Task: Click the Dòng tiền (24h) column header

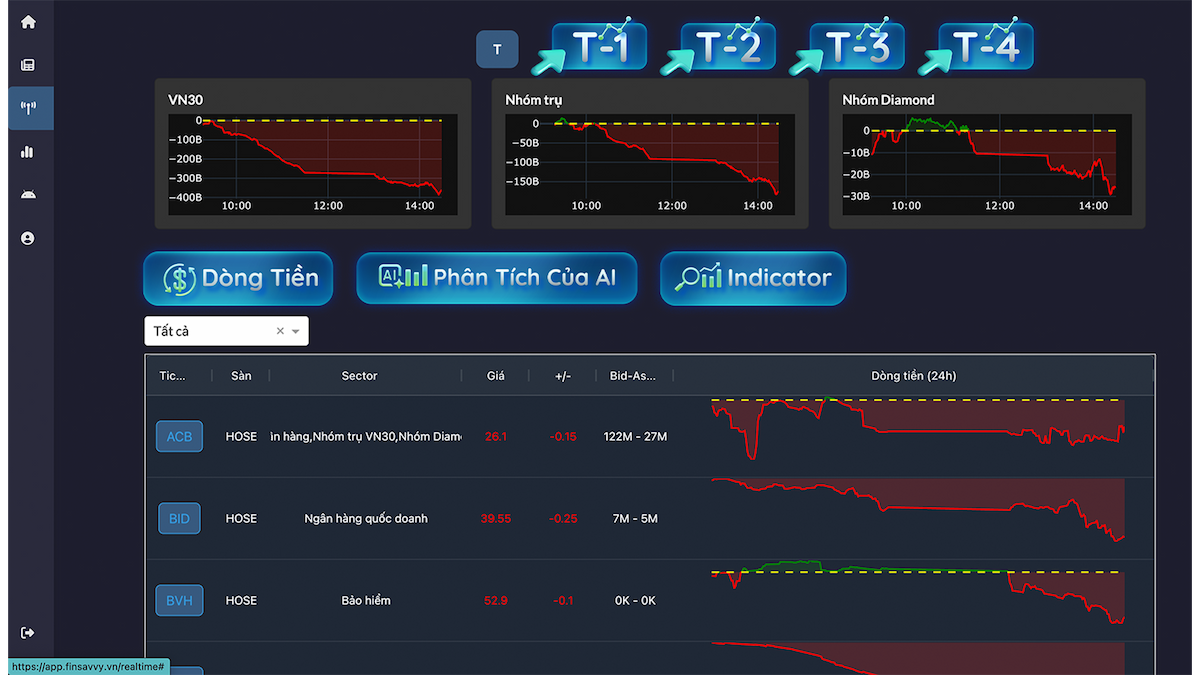Action: point(914,376)
